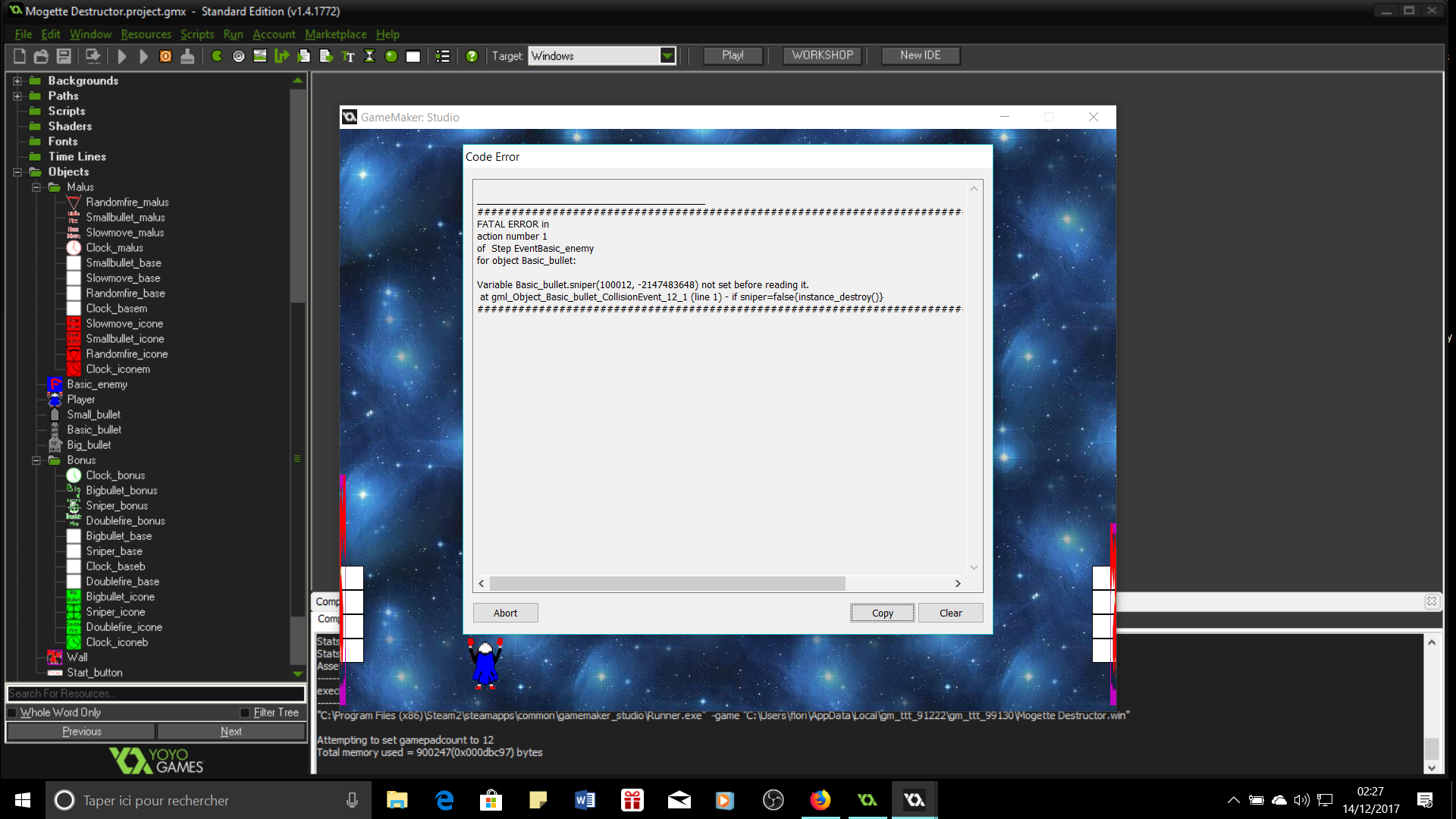Collapse the Bonus object group

point(36,460)
